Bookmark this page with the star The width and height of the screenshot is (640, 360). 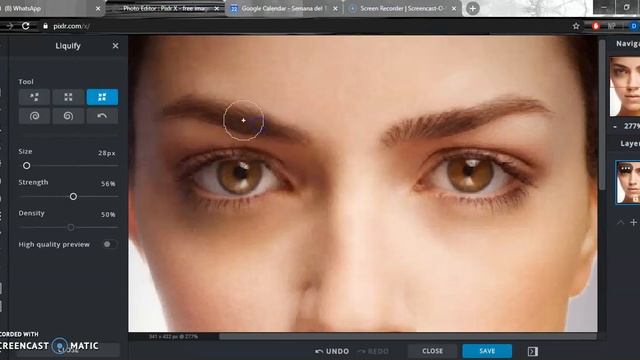coord(576,26)
